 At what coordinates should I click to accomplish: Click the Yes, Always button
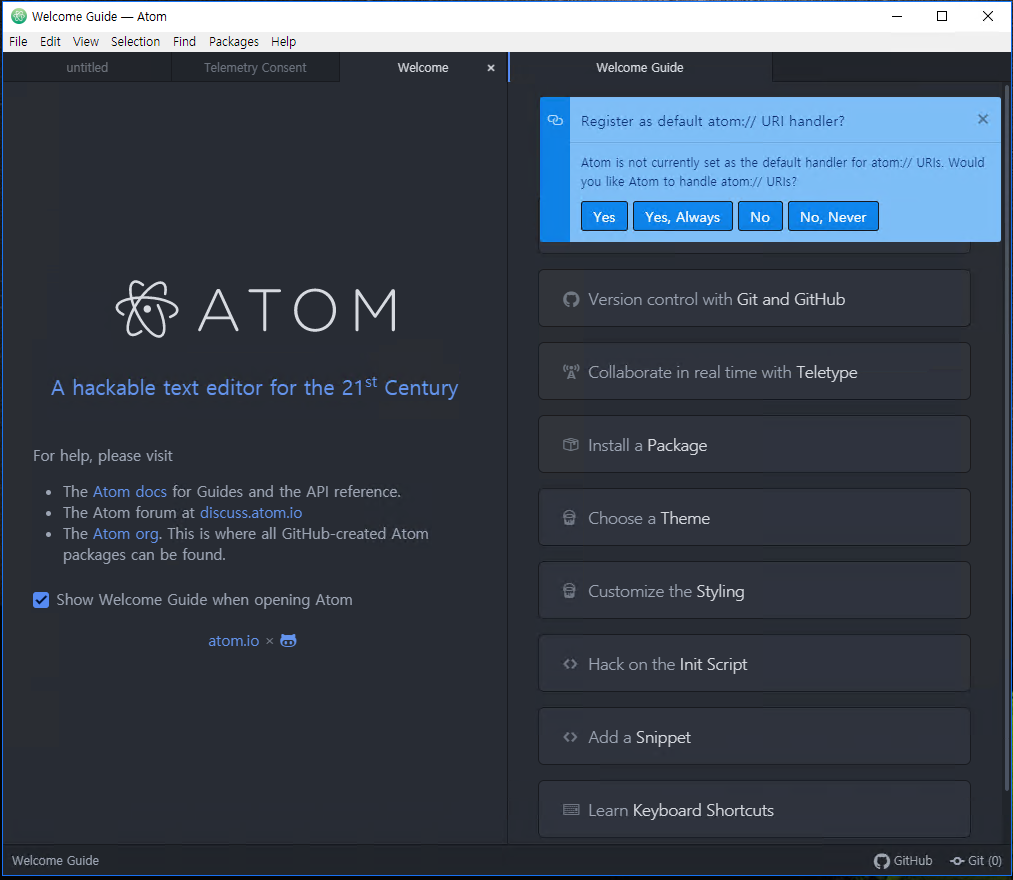[x=682, y=217]
